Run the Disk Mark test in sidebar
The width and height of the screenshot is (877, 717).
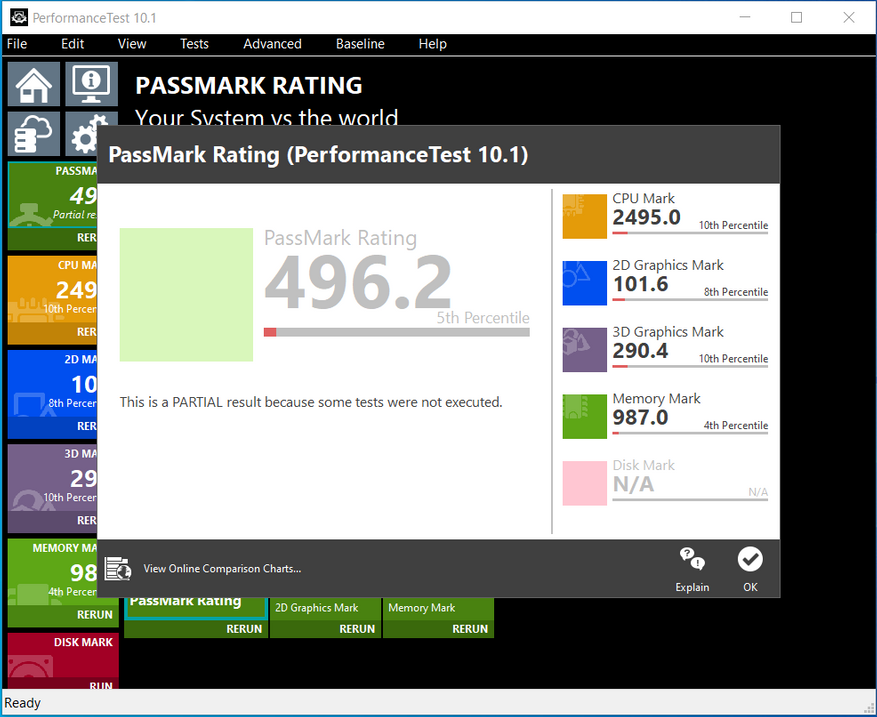[101, 684]
